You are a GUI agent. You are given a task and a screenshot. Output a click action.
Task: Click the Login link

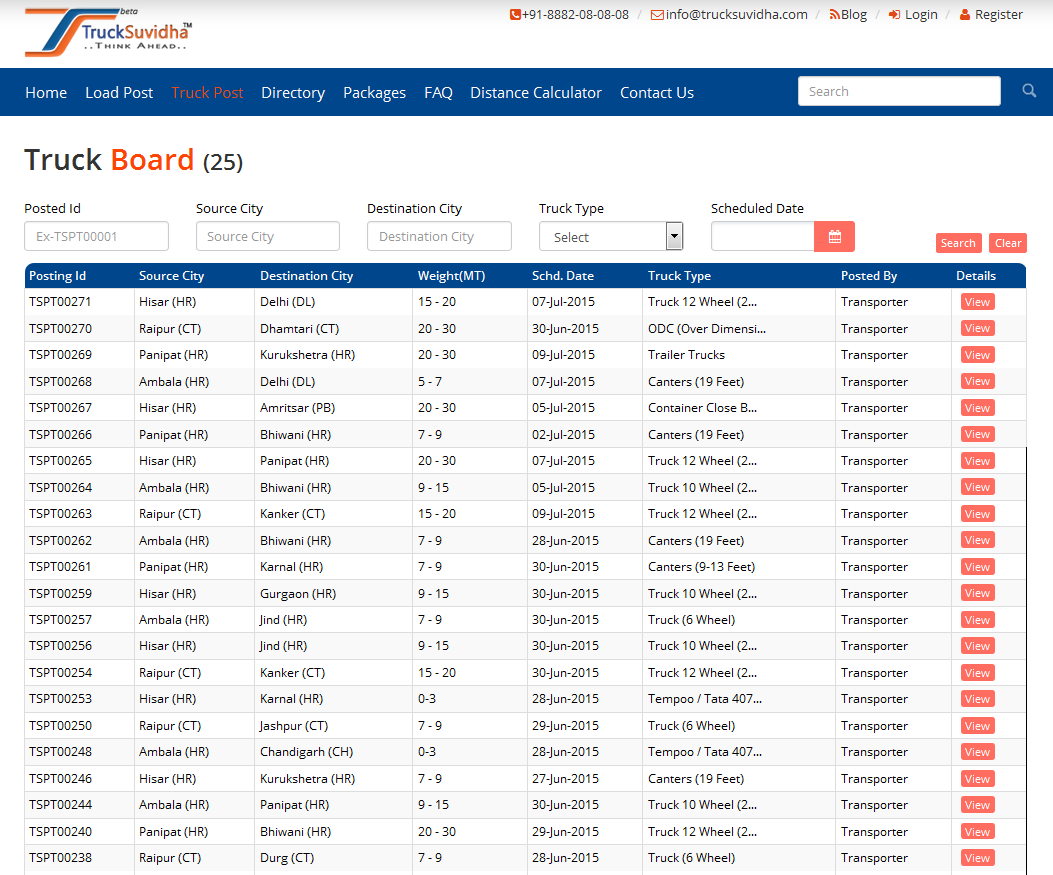pos(913,15)
